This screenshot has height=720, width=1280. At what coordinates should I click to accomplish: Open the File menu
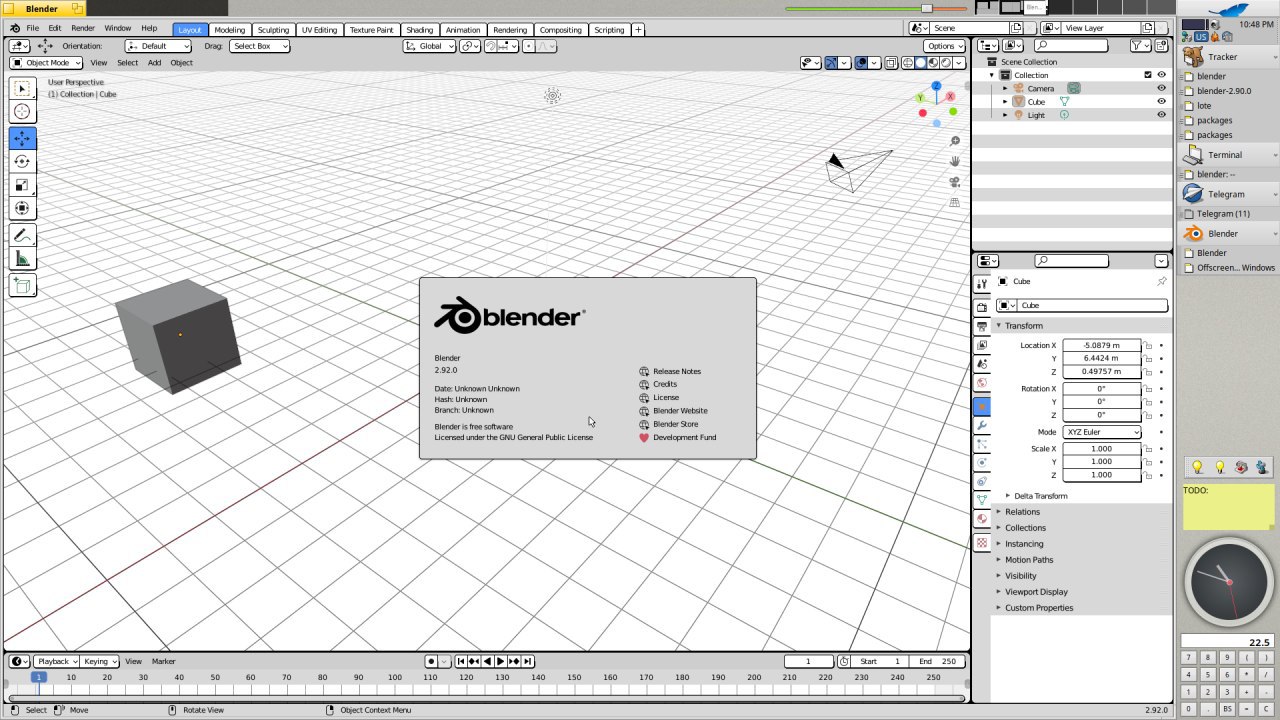pyautogui.click(x=33, y=28)
